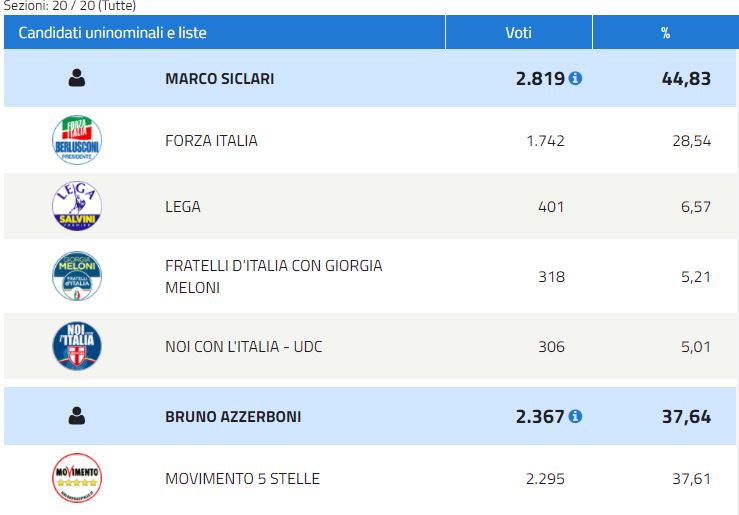Click the Marco Siclari 44,83 percentage value
The image size is (739, 515).
click(686, 79)
